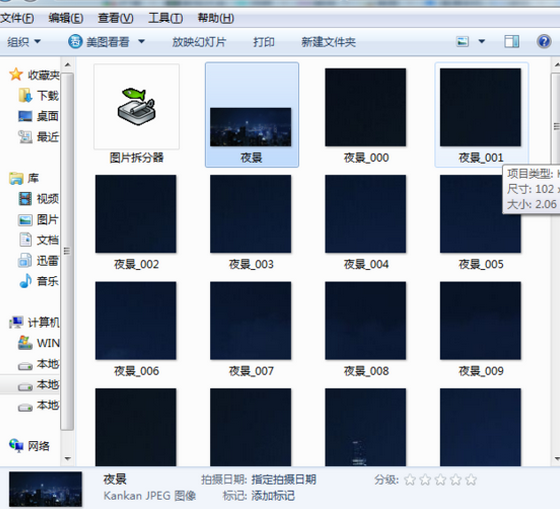Click 添加标记 tag field
Viewport: 560px width, 509px height.
click(273, 496)
